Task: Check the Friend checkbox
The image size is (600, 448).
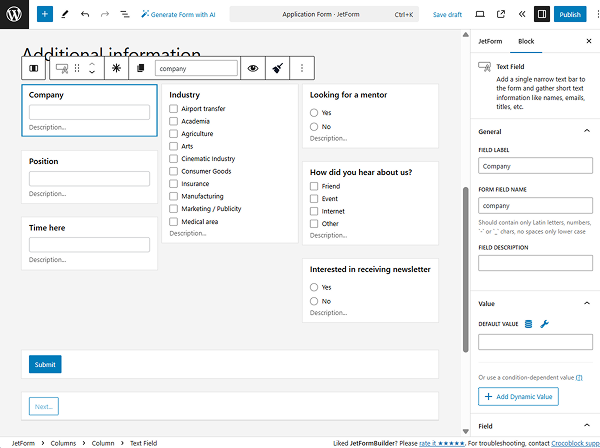Action: (x=314, y=186)
